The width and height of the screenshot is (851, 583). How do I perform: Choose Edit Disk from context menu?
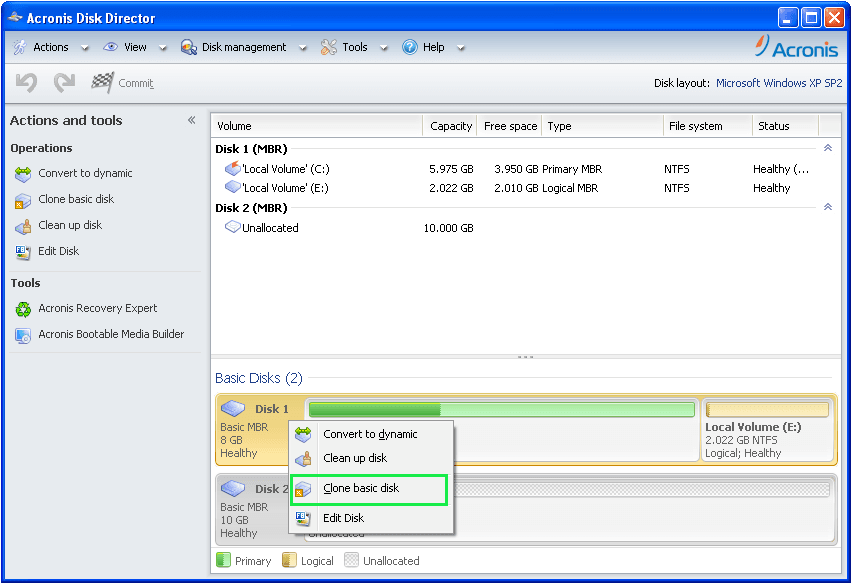tap(371, 518)
